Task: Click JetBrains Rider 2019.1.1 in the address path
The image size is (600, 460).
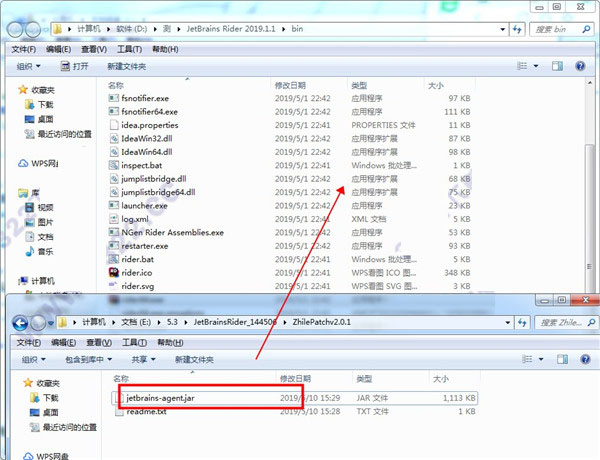Action: click(x=231, y=29)
